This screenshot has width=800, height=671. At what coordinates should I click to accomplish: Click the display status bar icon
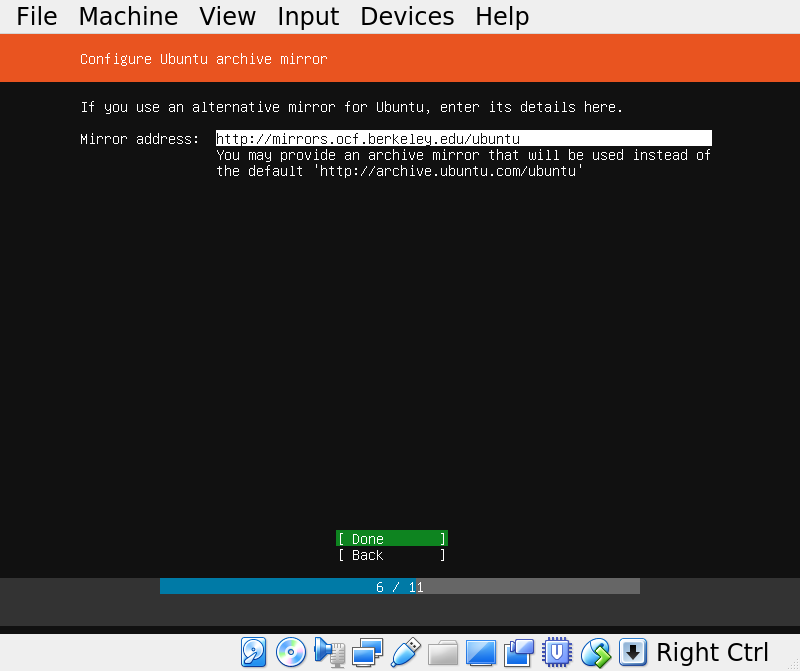pos(481,651)
